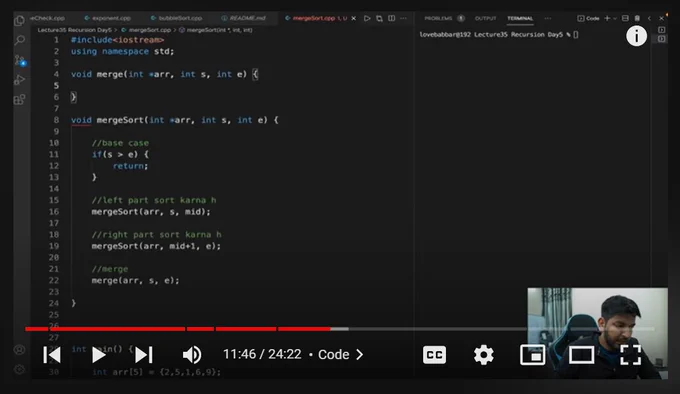Open video player settings gear
This screenshot has height=394, width=680.
pyautogui.click(x=484, y=355)
